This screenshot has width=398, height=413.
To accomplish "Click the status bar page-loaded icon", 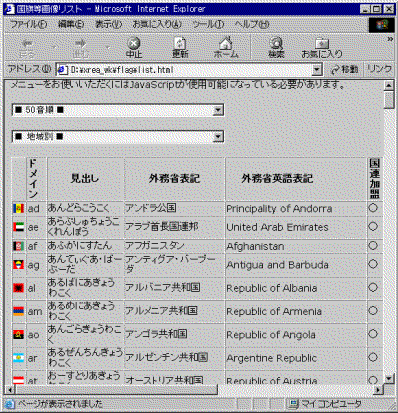I will click(x=10, y=404).
